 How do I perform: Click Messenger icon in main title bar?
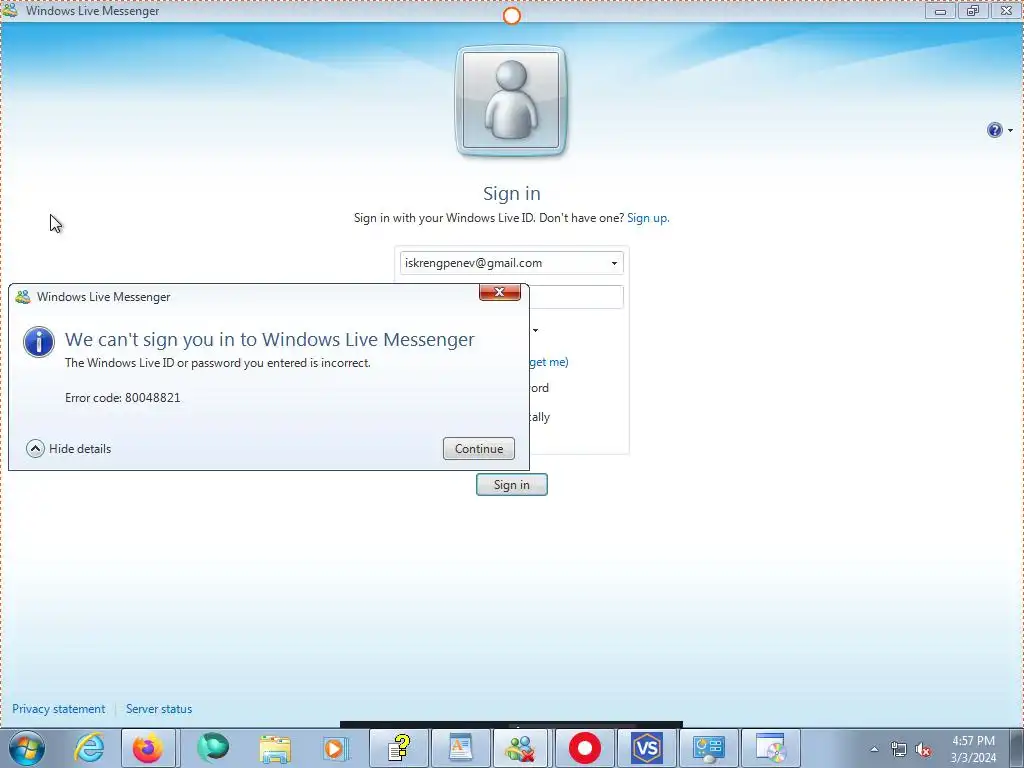point(10,10)
